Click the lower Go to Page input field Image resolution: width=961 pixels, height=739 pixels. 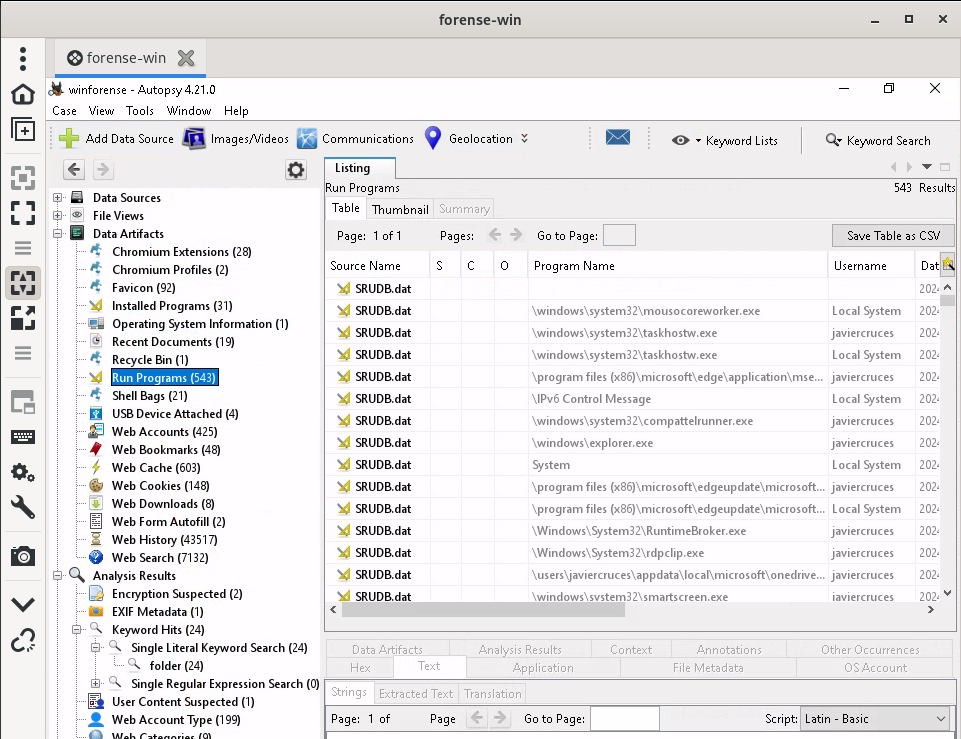point(625,719)
